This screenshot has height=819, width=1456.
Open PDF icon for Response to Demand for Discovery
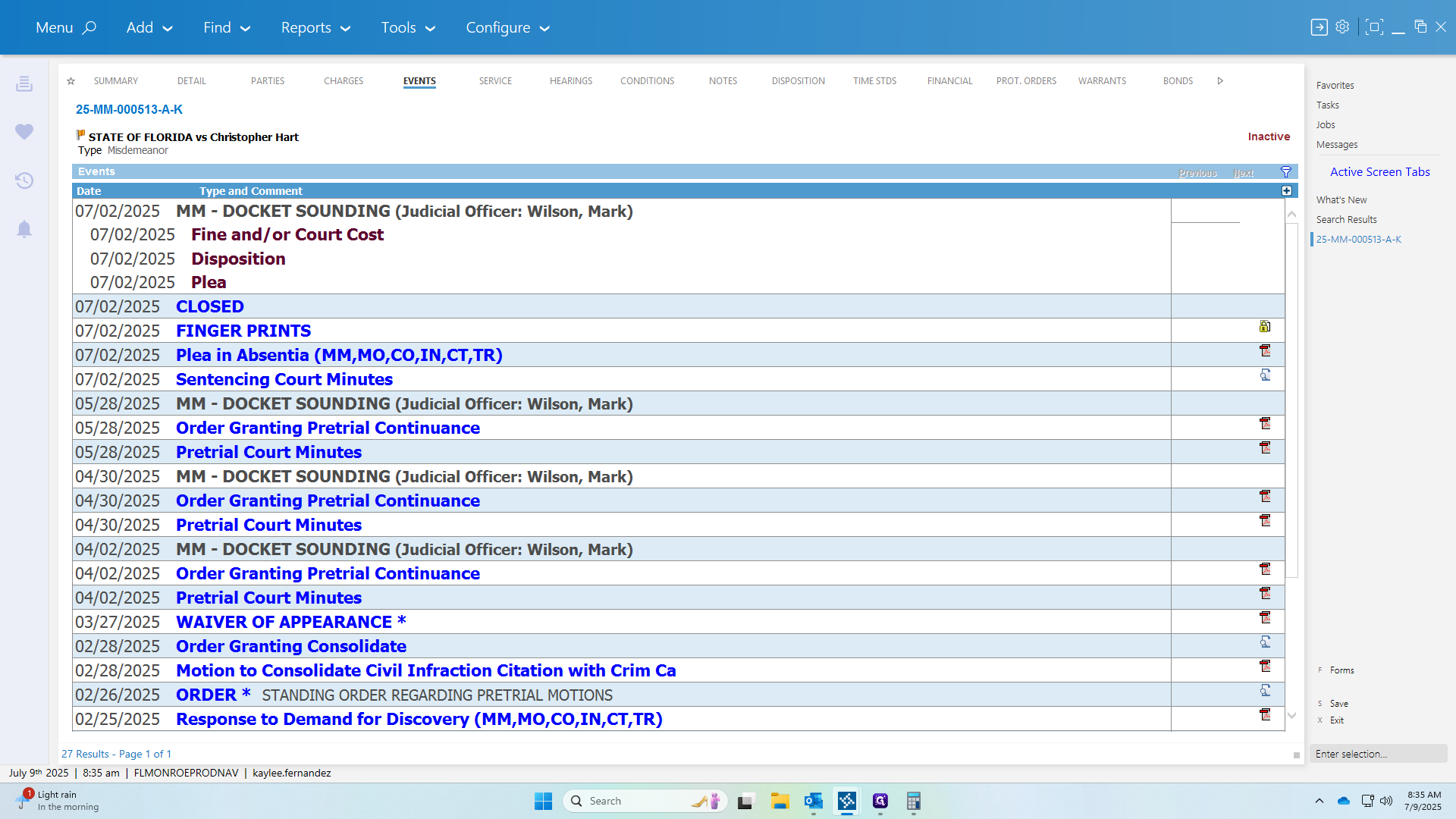pyautogui.click(x=1265, y=714)
